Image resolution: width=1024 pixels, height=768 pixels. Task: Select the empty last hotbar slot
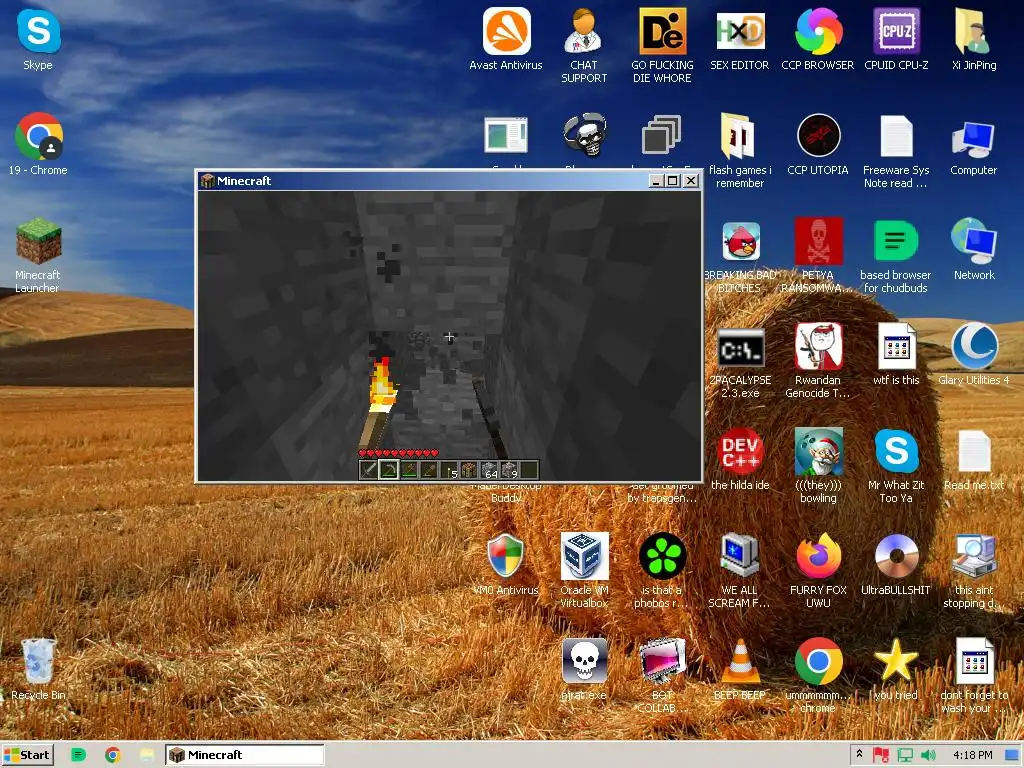pos(530,469)
